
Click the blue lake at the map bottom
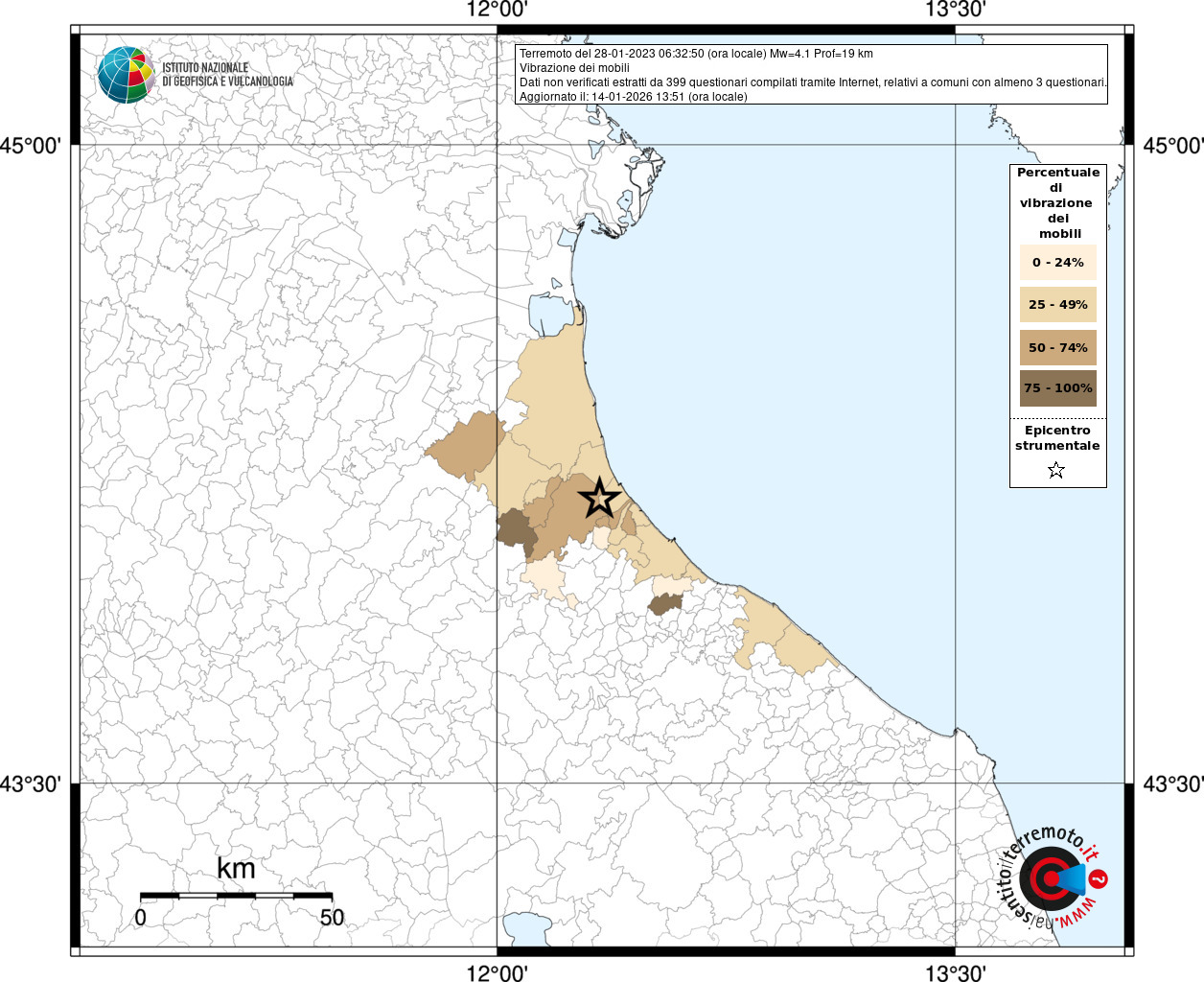tap(526, 928)
